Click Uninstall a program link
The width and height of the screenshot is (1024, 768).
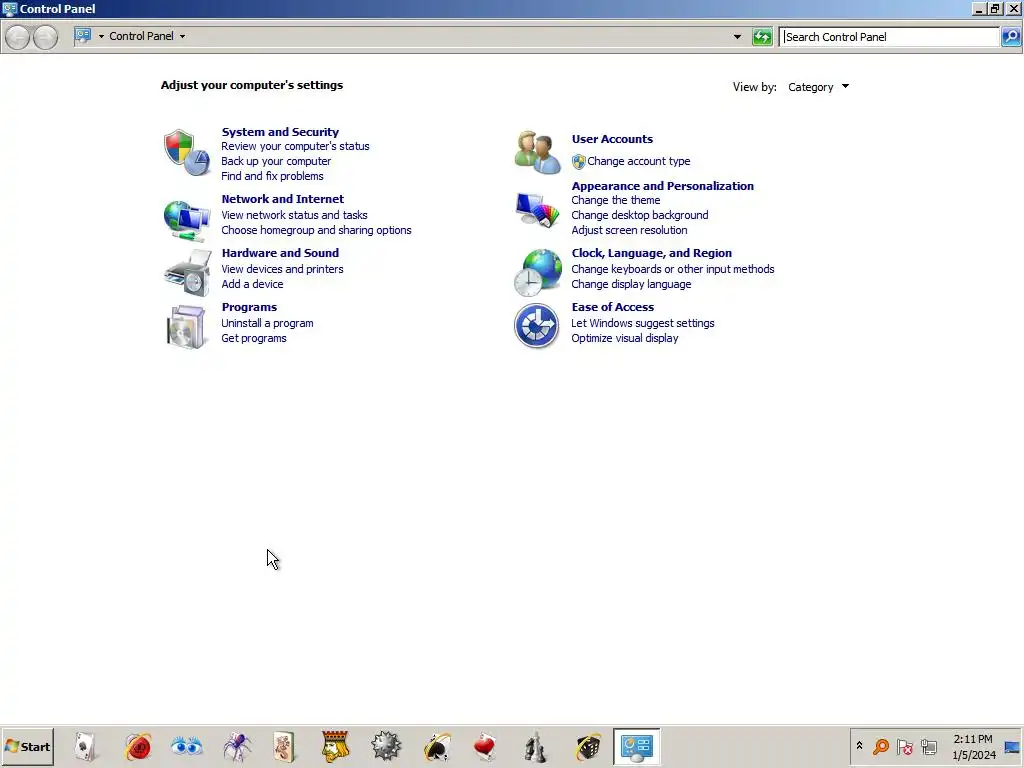point(267,323)
